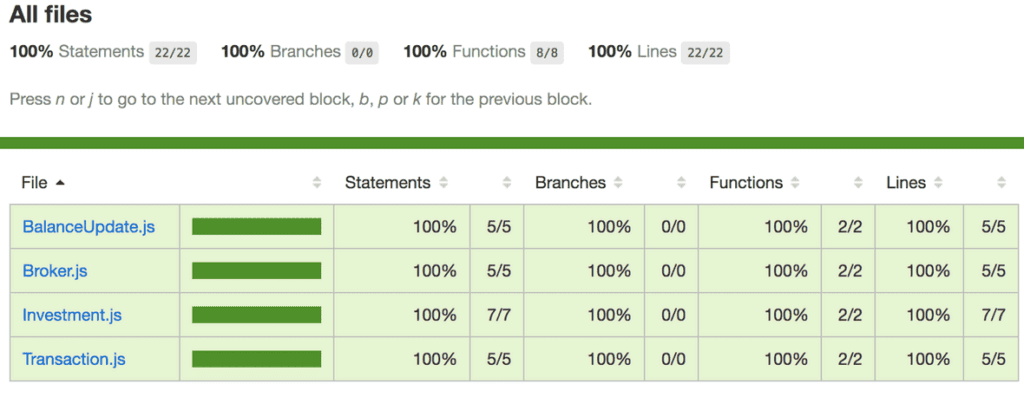
Task: Open the Transaction.js file link
Action: 74,359
